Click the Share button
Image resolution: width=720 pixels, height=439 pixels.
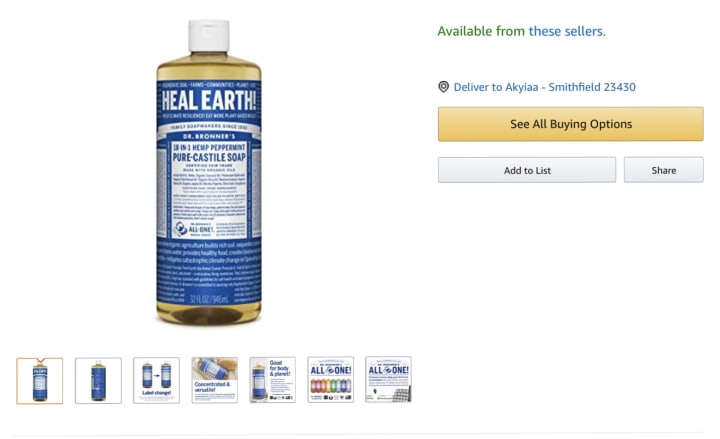664,170
